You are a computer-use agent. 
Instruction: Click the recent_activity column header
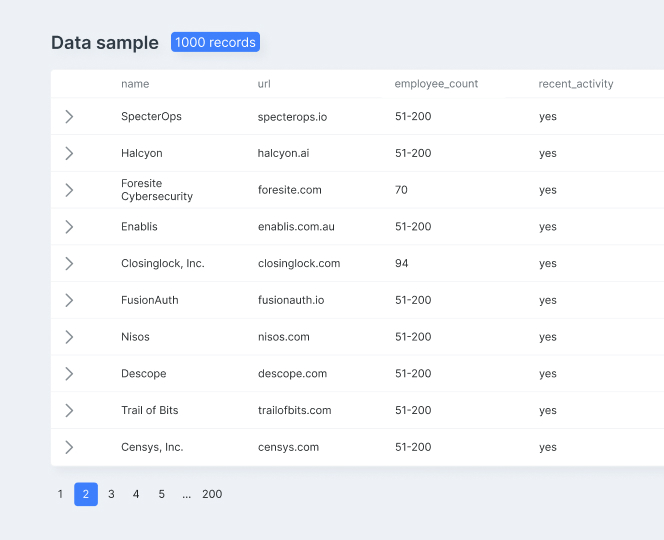coord(575,84)
